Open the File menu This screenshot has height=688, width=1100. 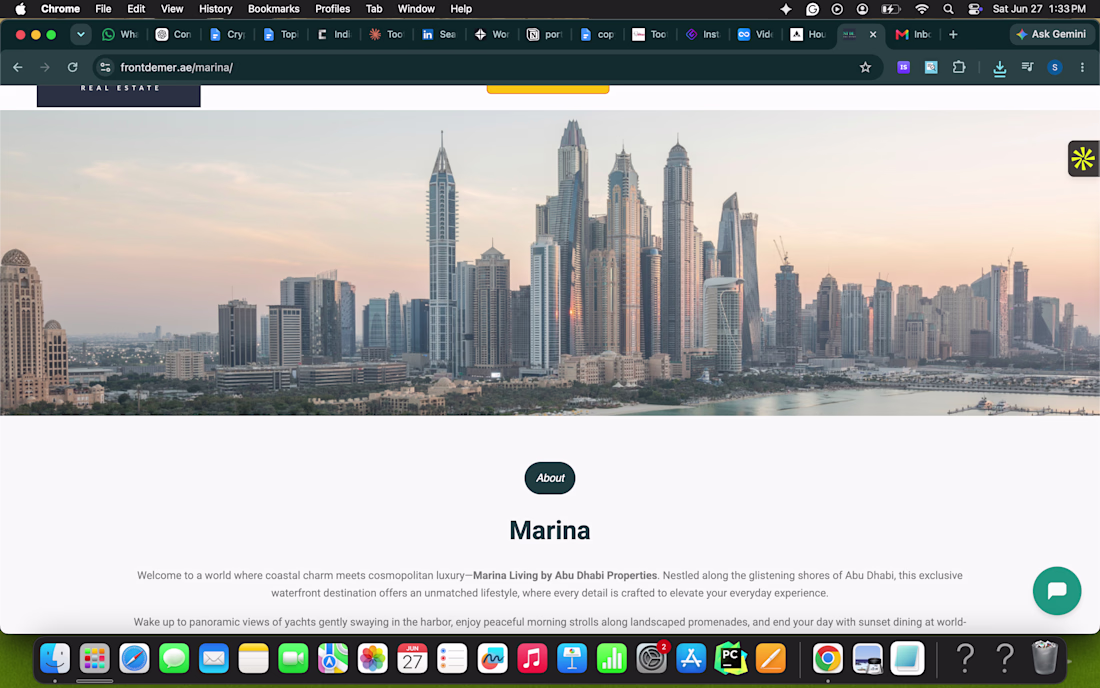[103, 9]
